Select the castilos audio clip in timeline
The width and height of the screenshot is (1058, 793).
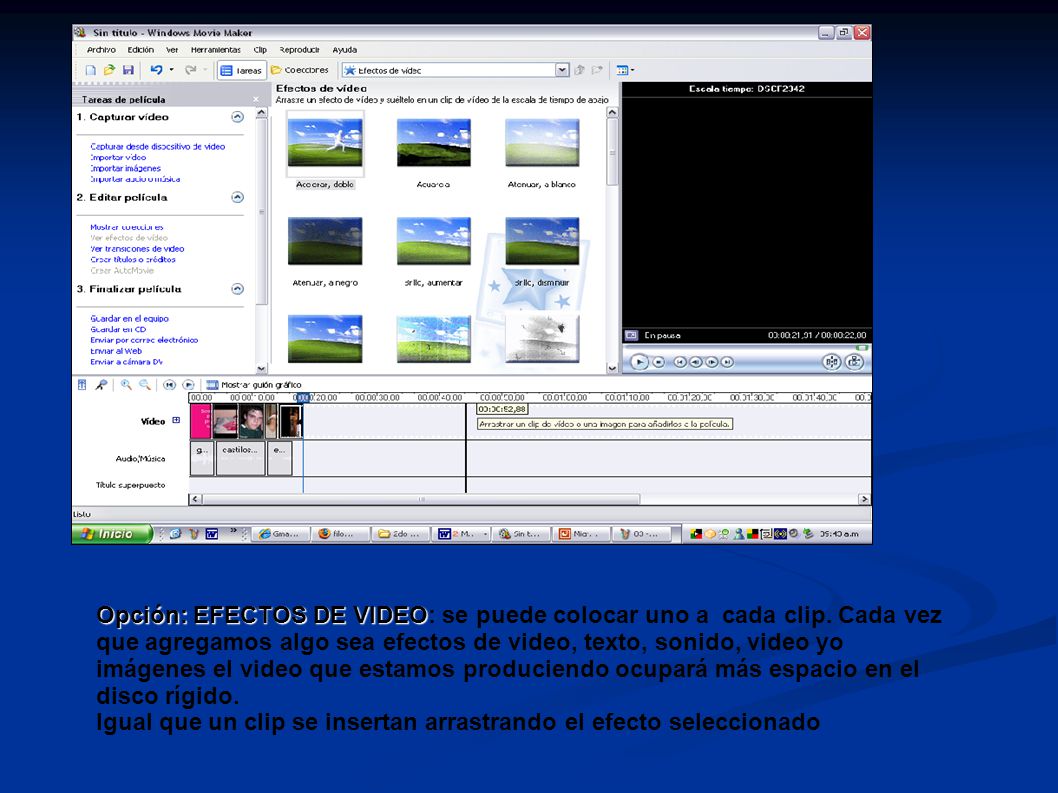tap(240, 458)
